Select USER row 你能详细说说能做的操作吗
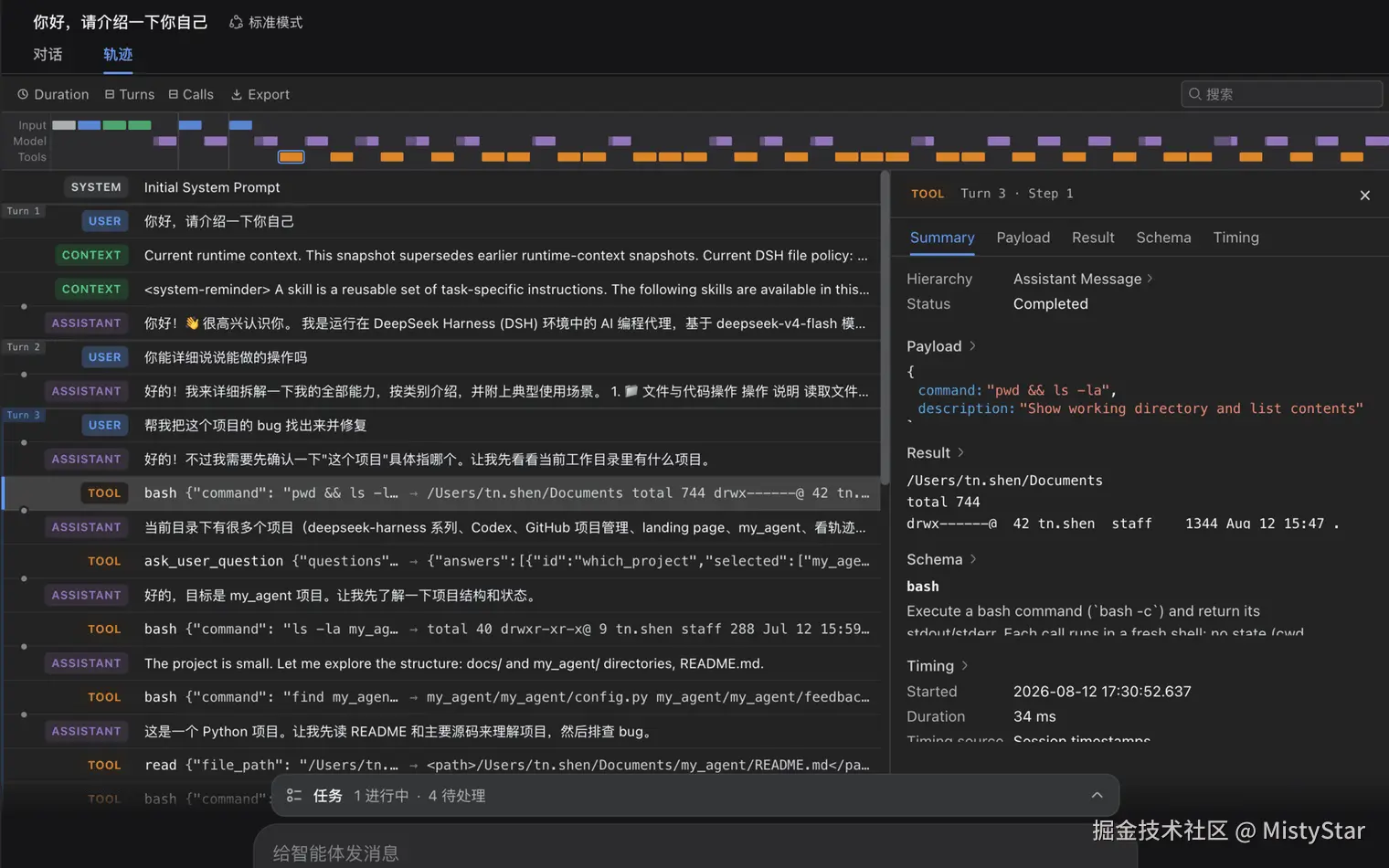This screenshot has height=868, width=1389. click(441, 357)
